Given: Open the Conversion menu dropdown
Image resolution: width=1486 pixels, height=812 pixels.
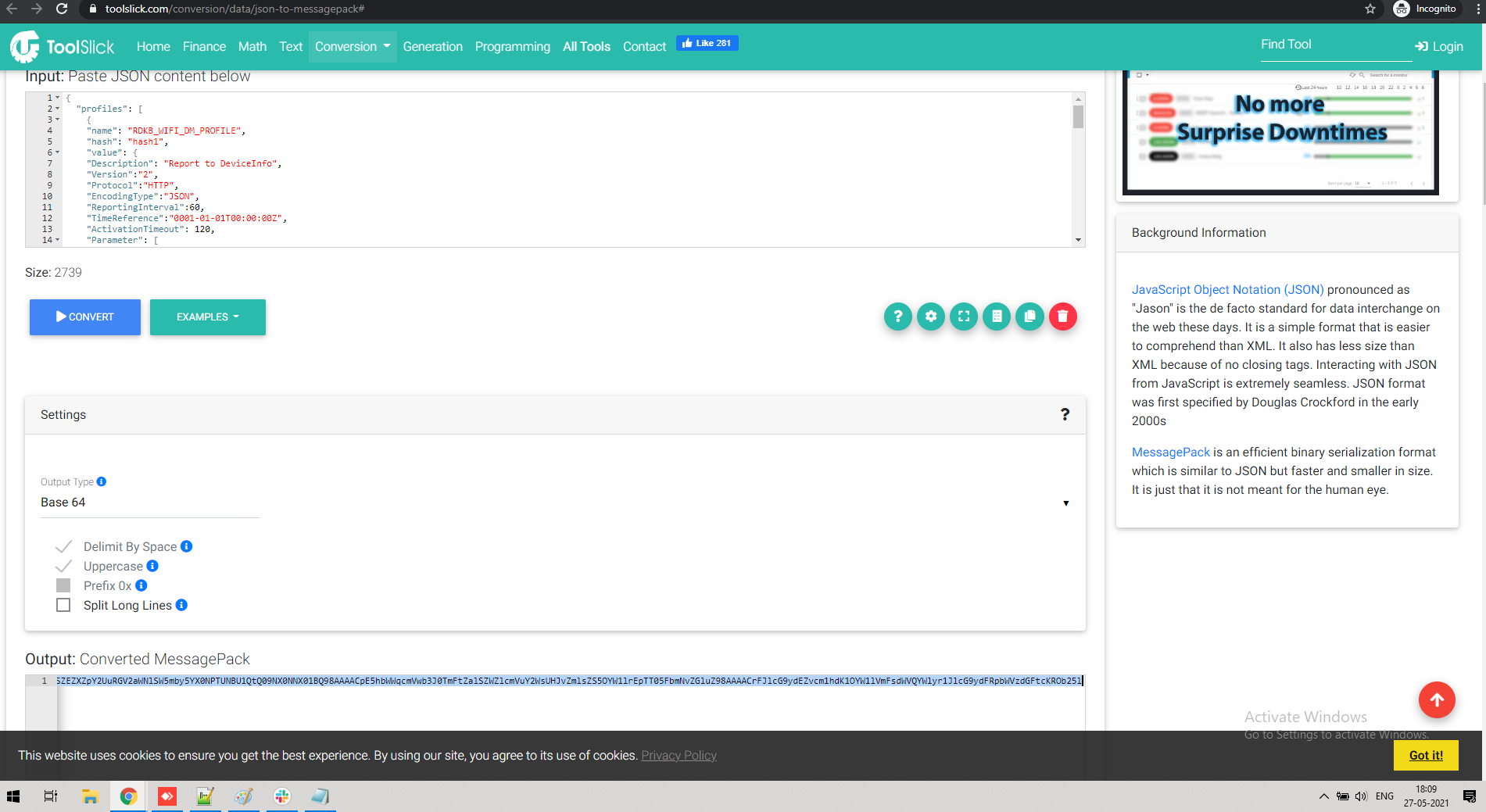Looking at the screenshot, I should coord(353,47).
